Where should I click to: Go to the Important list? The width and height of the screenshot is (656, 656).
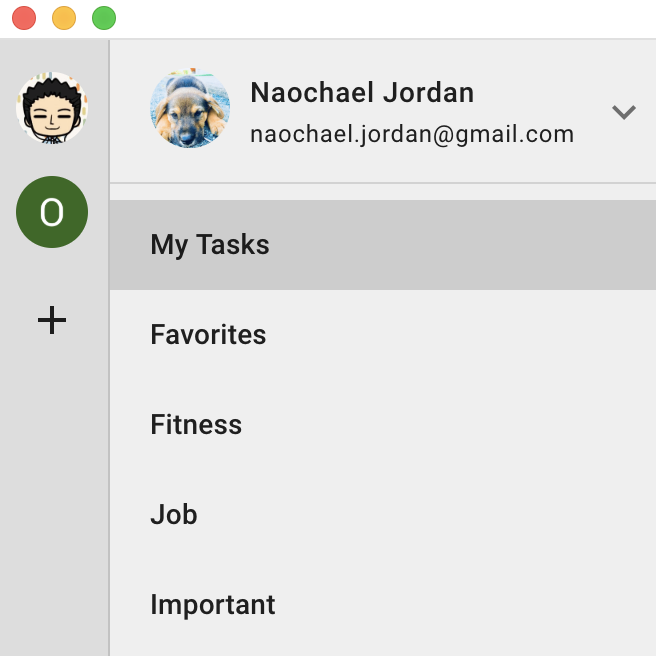(383, 605)
